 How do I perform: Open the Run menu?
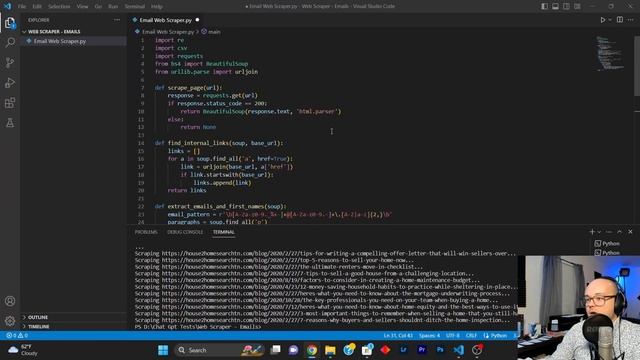pyautogui.click(x=113, y=7)
